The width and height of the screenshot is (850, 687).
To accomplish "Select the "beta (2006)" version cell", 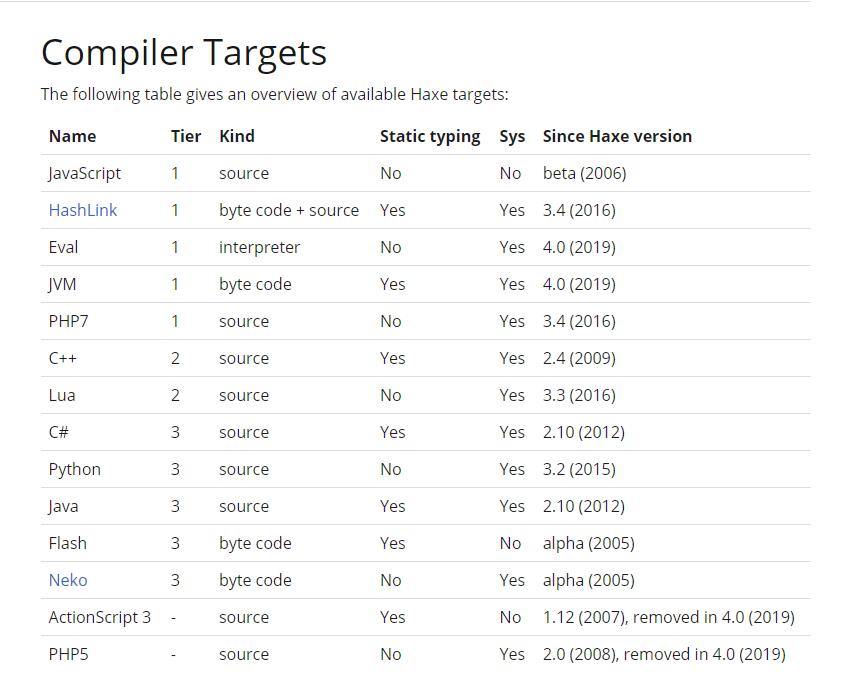I will point(584,173).
